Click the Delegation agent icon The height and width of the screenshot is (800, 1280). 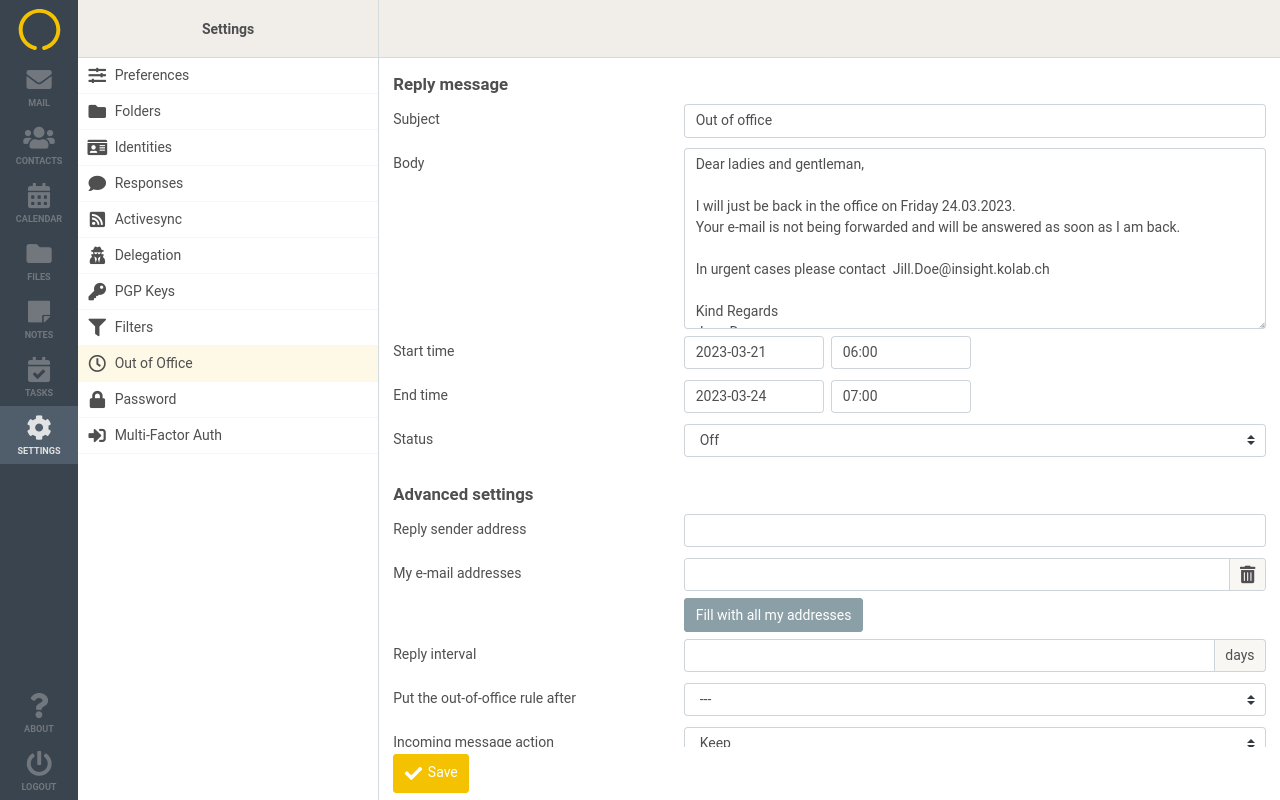pyautogui.click(x=97, y=255)
